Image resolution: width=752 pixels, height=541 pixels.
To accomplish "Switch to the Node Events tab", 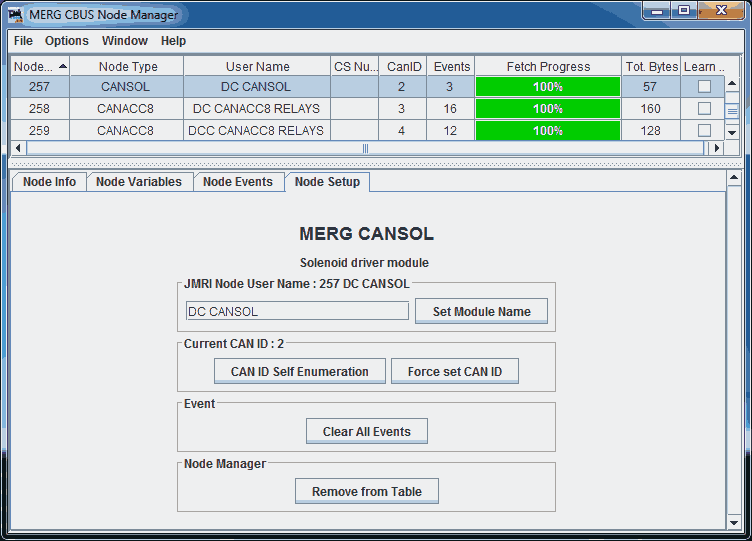I will click(x=238, y=182).
